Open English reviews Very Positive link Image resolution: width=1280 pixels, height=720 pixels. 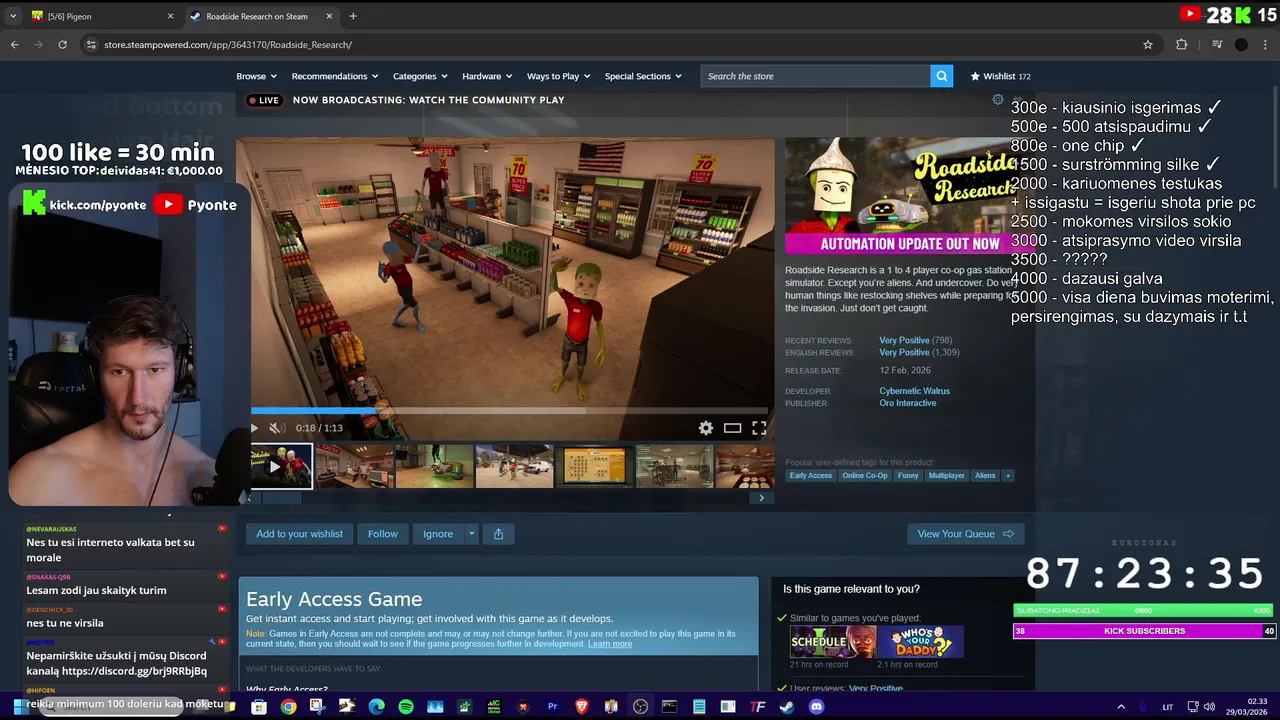[x=904, y=353]
